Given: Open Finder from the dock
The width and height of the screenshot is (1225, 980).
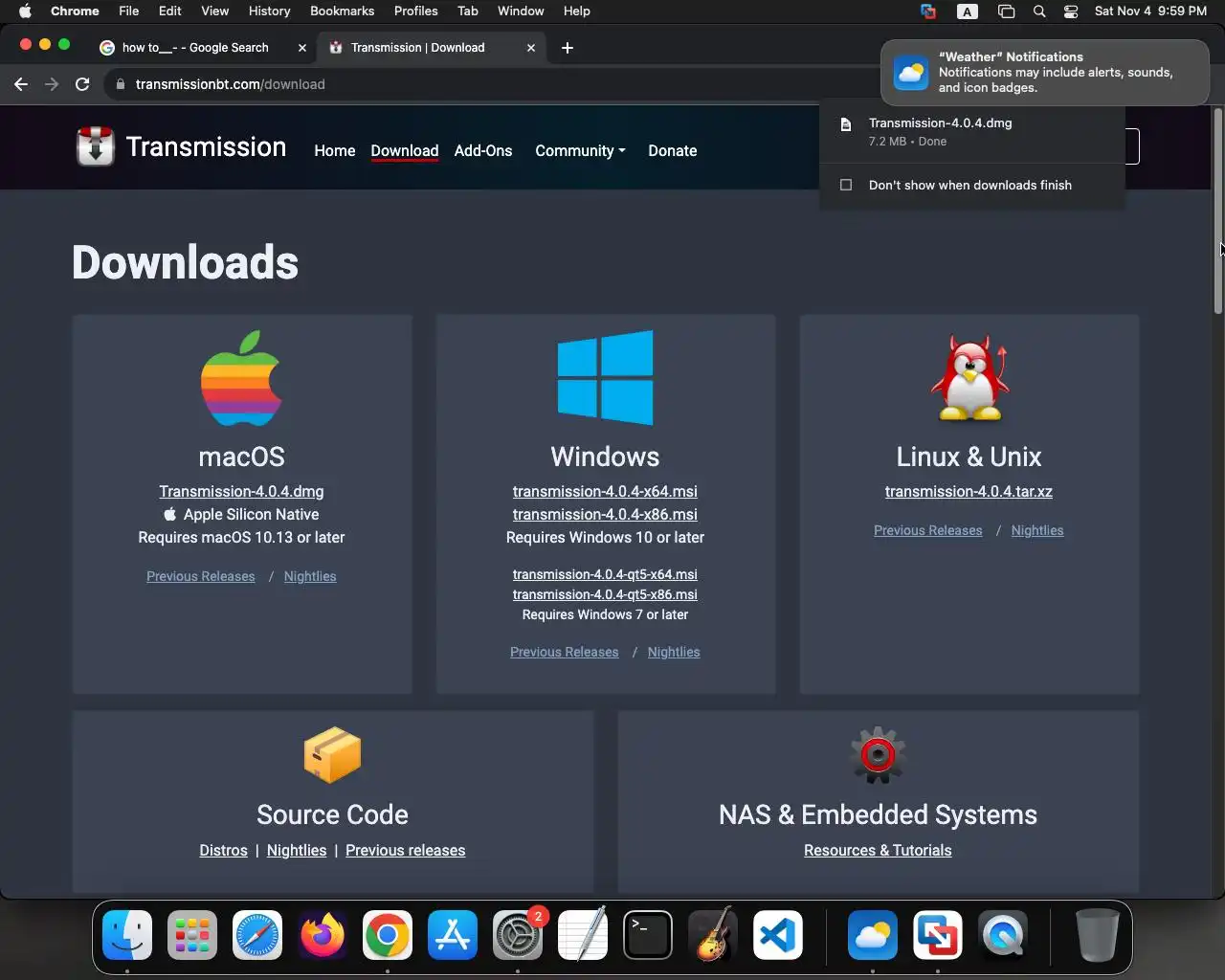Looking at the screenshot, I should coord(127,935).
